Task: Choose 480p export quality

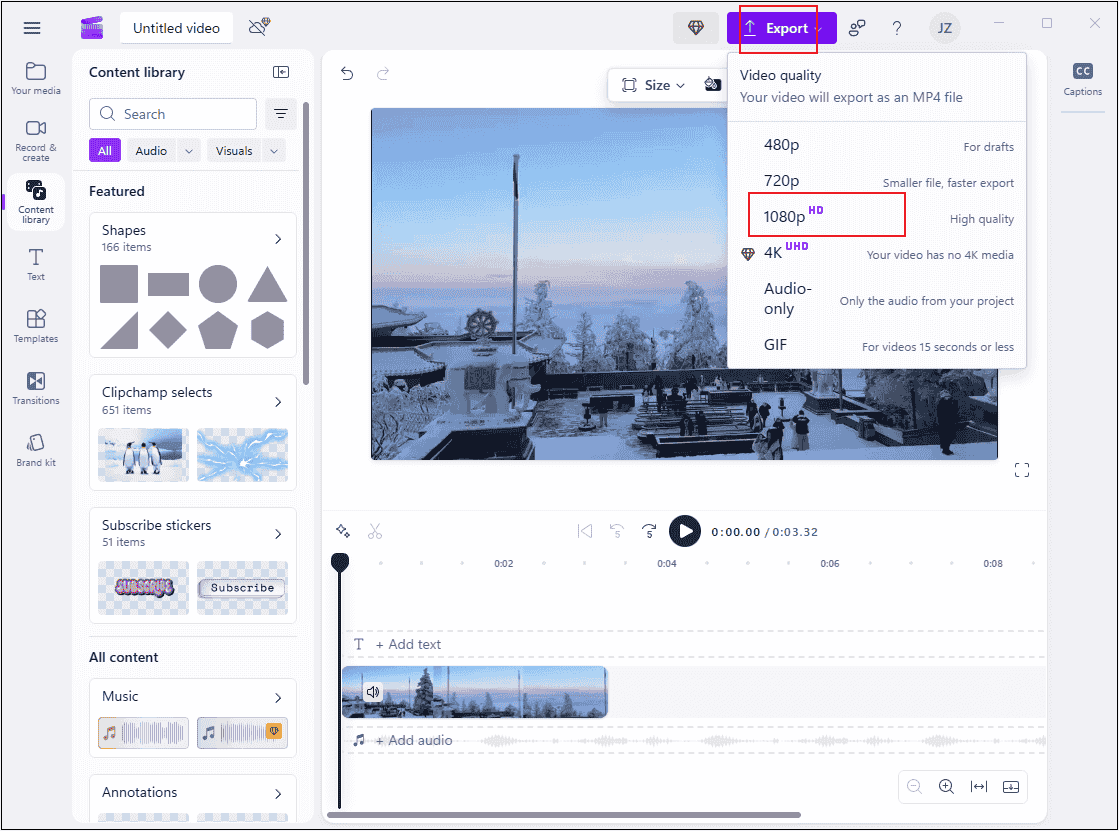Action: click(877, 146)
